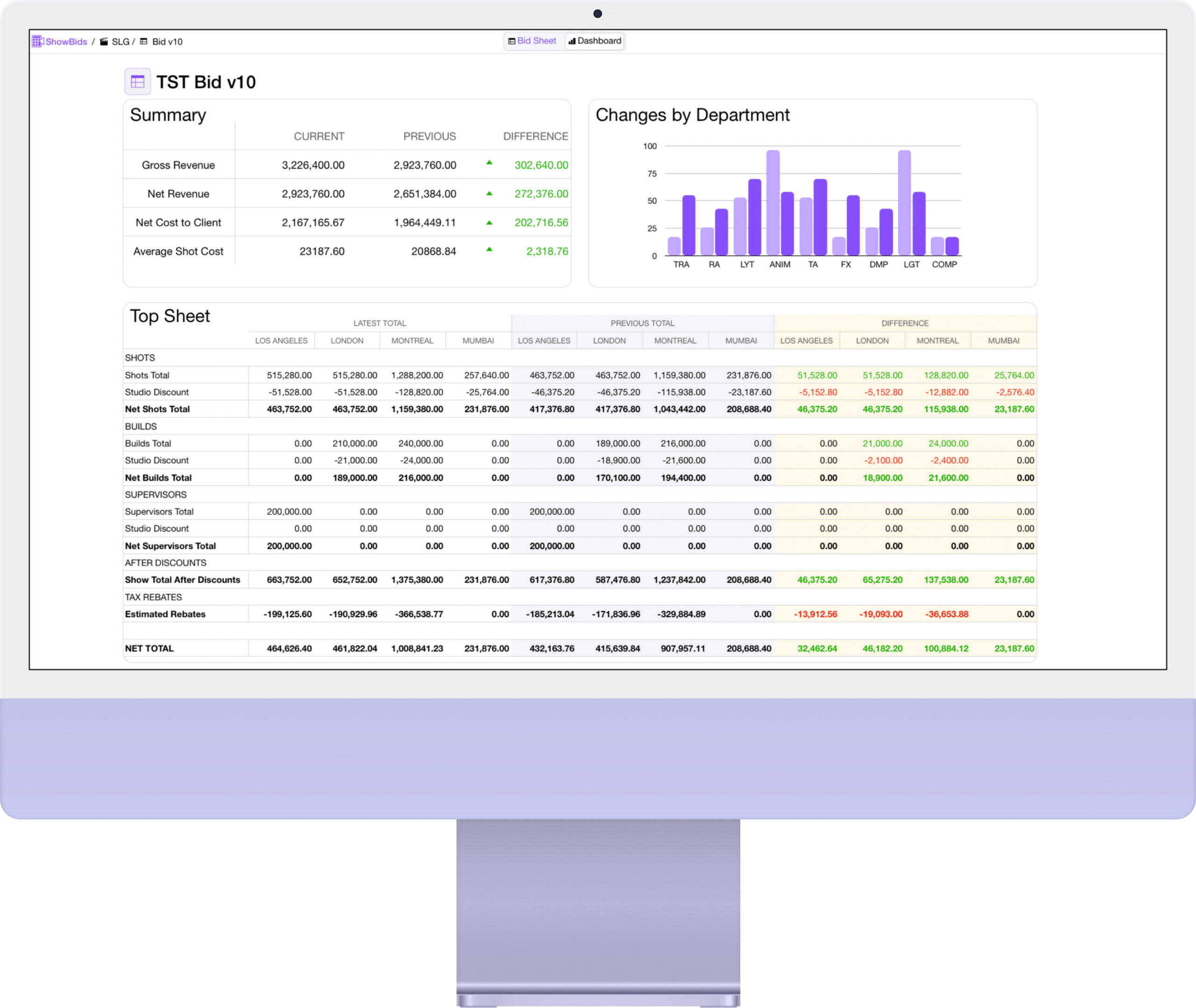This screenshot has width=1196, height=1008.
Task: Click the green arrow beside Net Cost to Client
Action: click(489, 223)
